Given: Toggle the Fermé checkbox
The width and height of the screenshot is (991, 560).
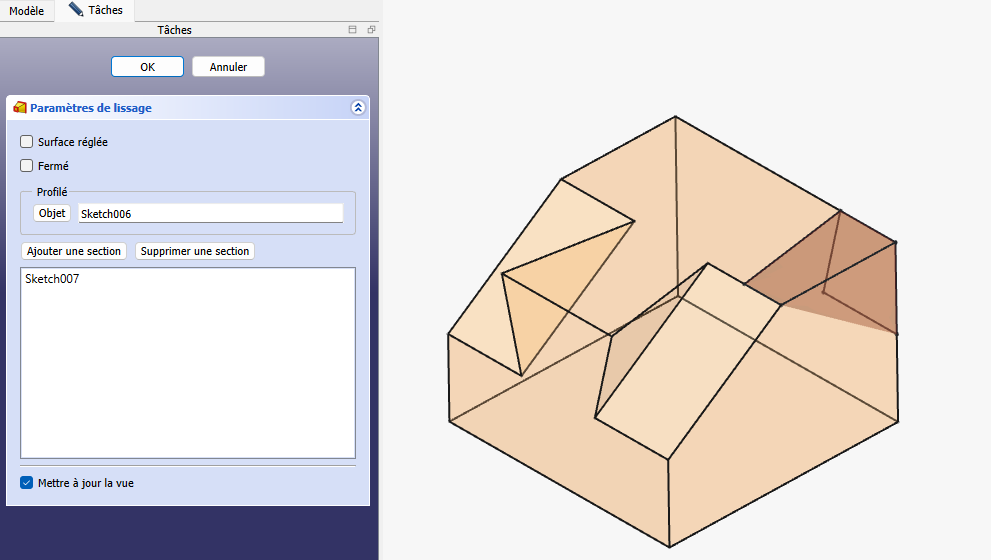Looking at the screenshot, I should pyautogui.click(x=27, y=166).
